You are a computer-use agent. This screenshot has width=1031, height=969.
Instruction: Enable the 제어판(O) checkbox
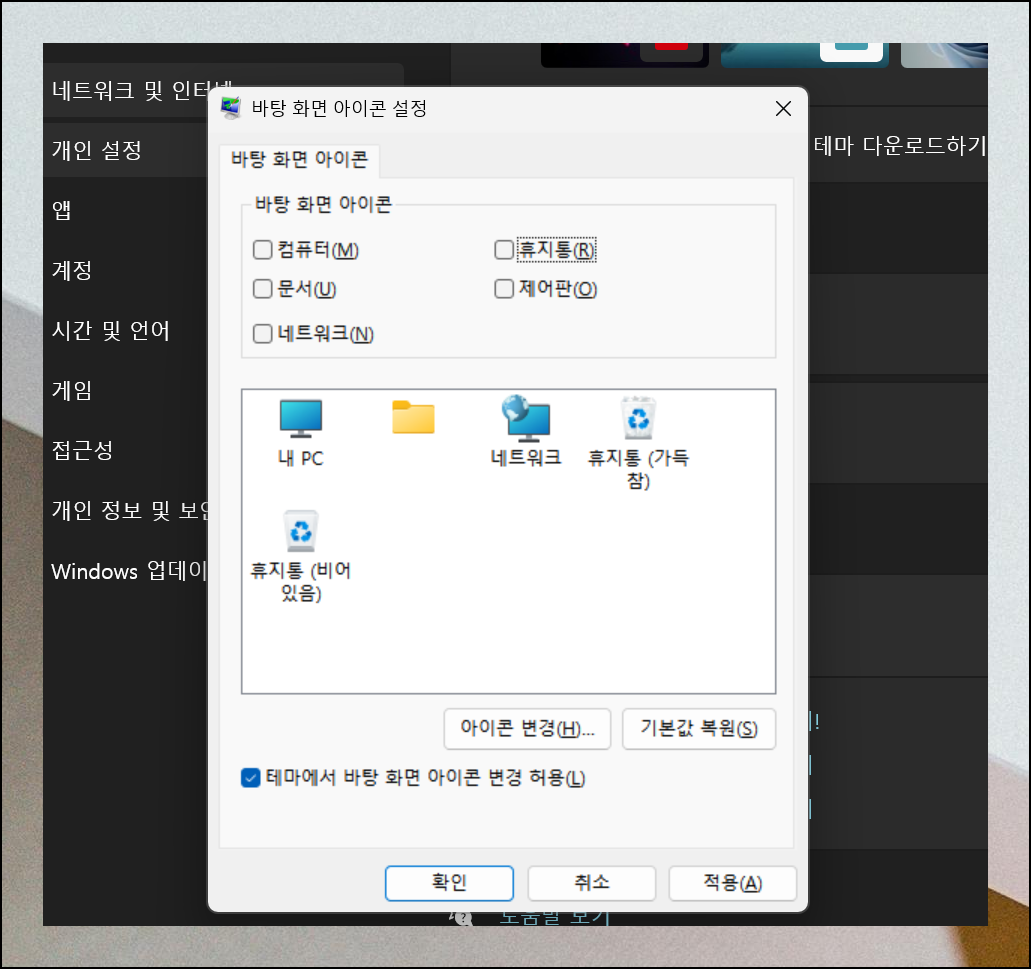click(504, 289)
